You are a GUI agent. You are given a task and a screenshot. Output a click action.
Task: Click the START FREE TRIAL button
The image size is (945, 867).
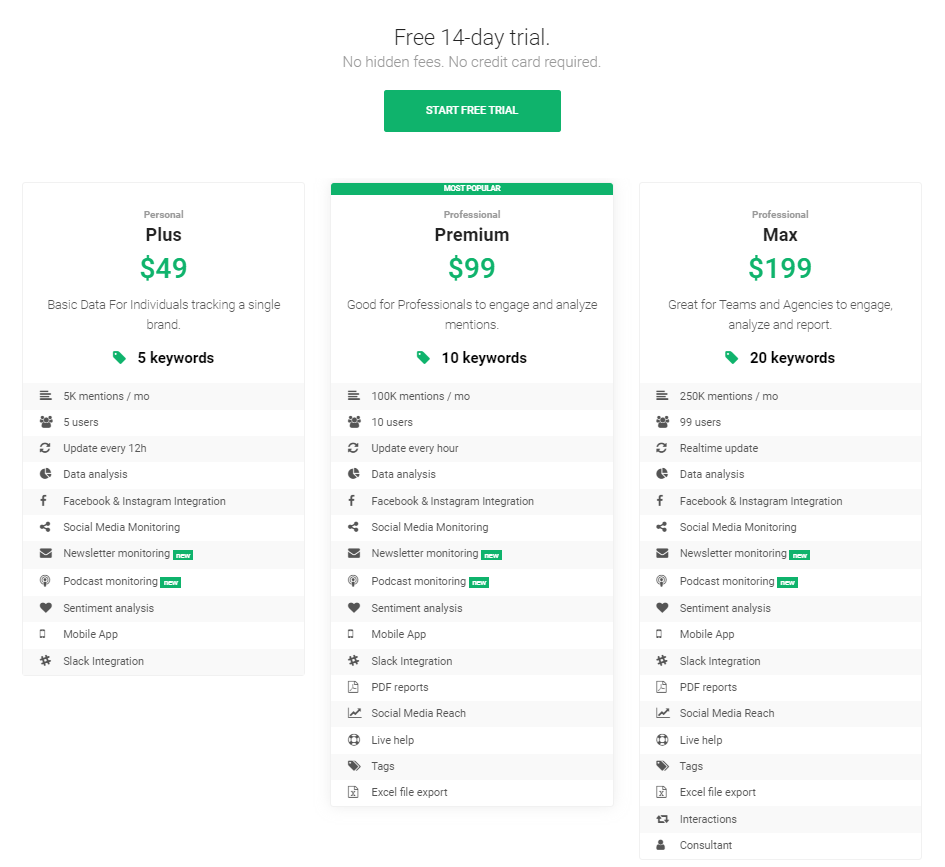pos(472,111)
